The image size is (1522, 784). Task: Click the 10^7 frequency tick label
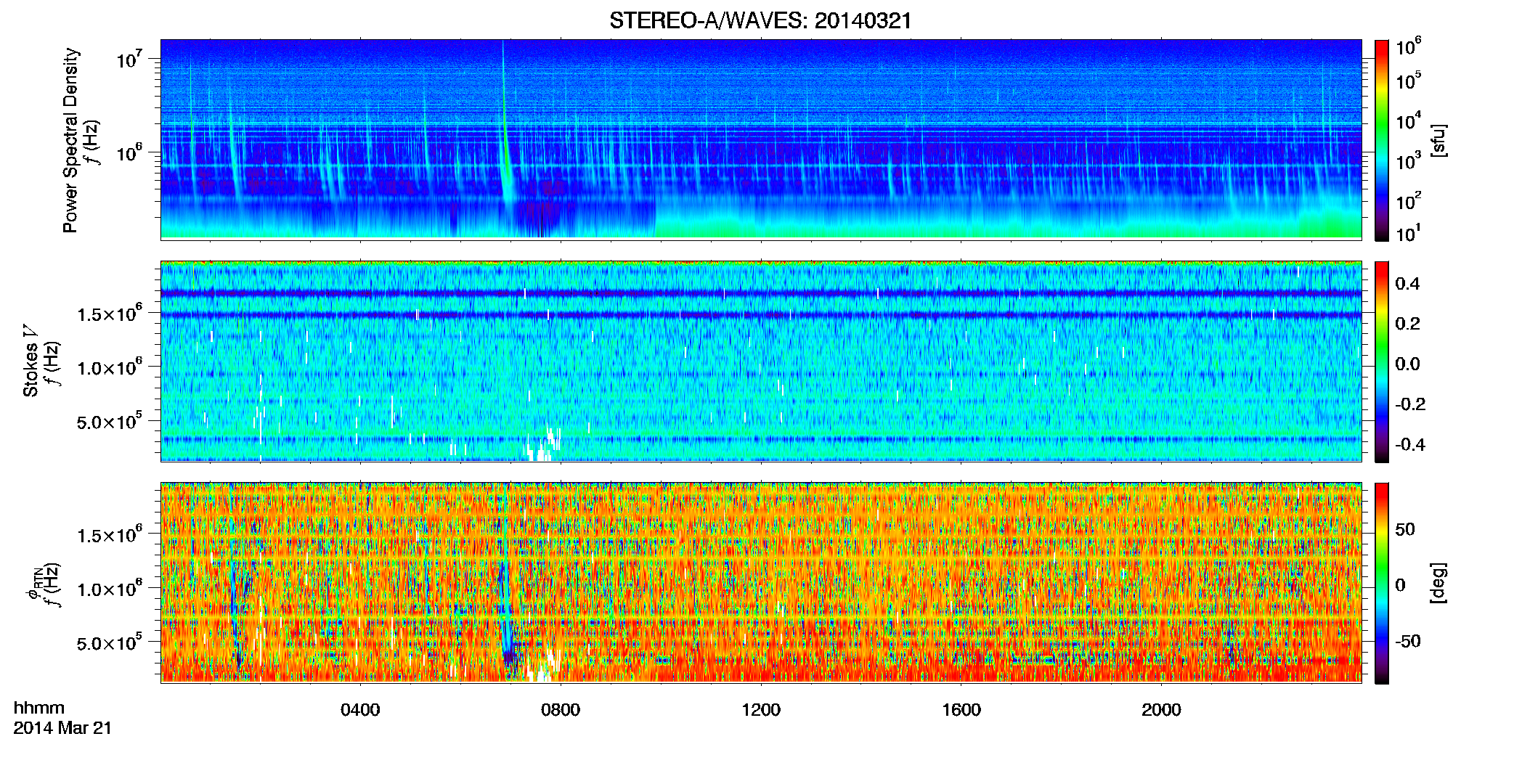tap(130, 58)
